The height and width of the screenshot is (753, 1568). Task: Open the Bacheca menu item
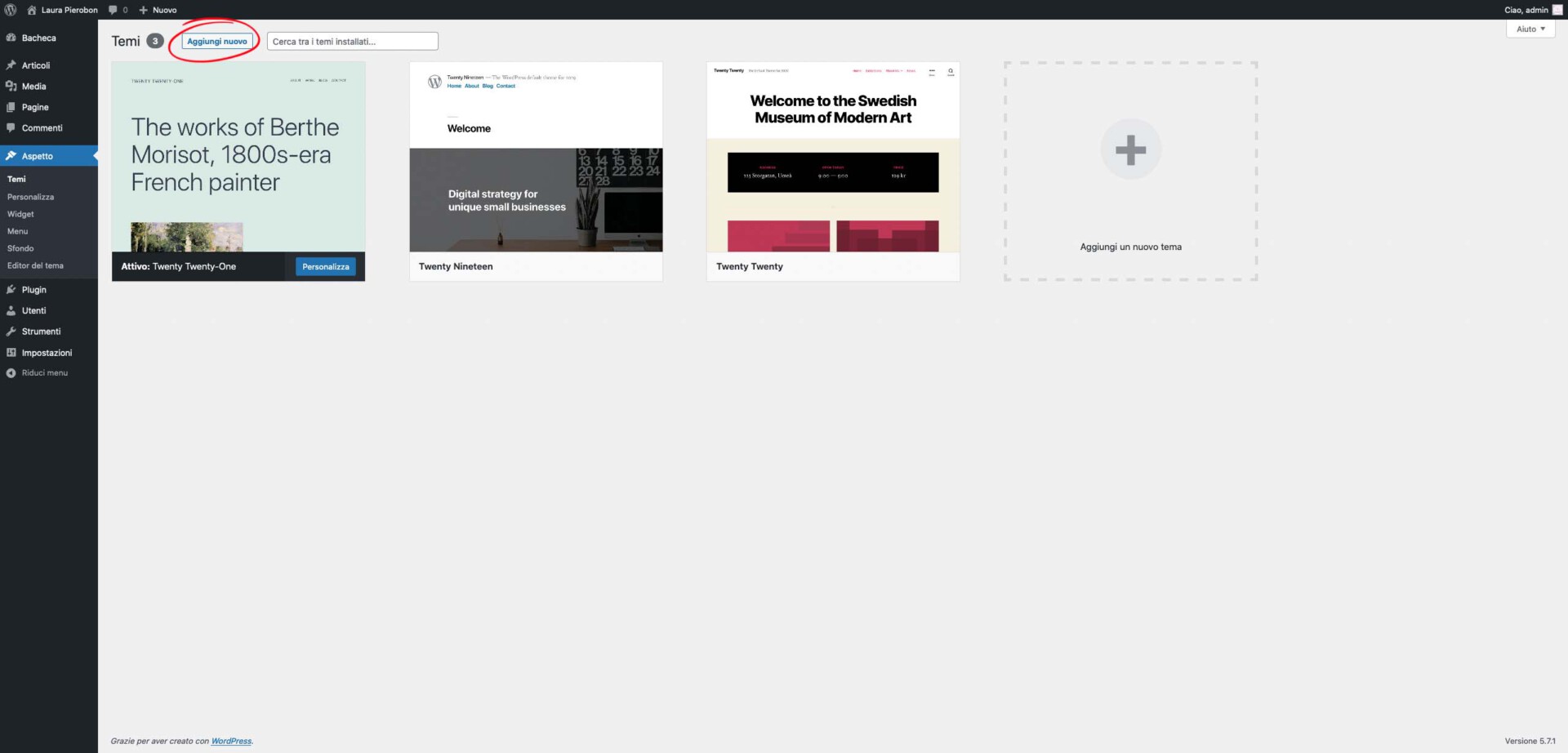[x=49, y=38]
